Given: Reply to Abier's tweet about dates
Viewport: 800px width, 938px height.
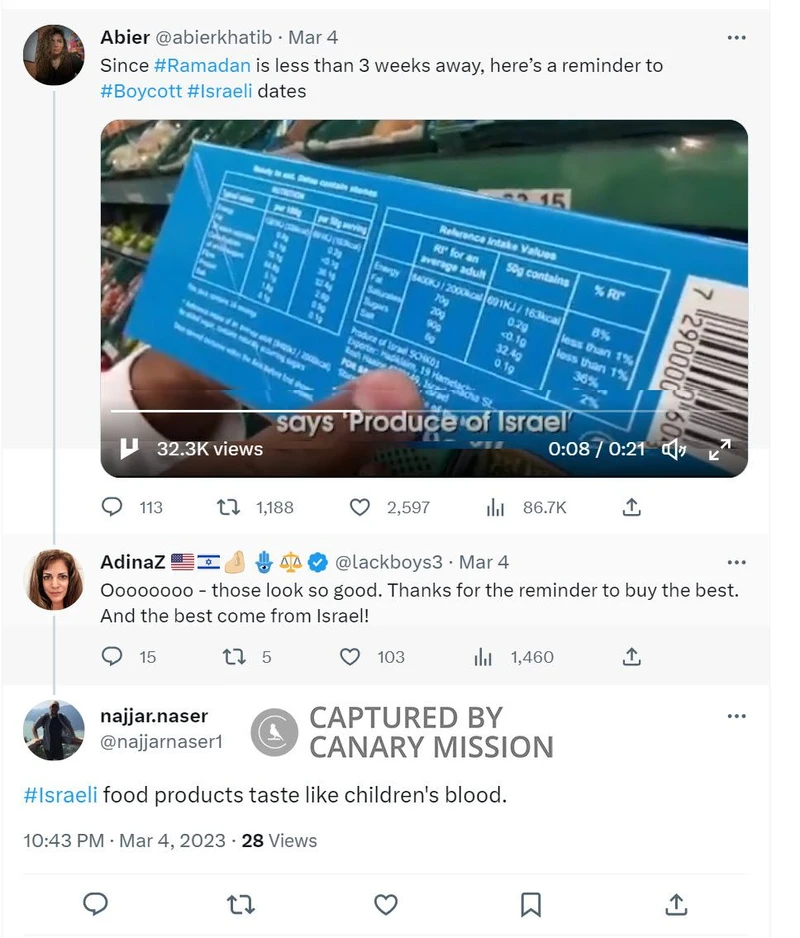Looking at the screenshot, I should click(x=113, y=507).
